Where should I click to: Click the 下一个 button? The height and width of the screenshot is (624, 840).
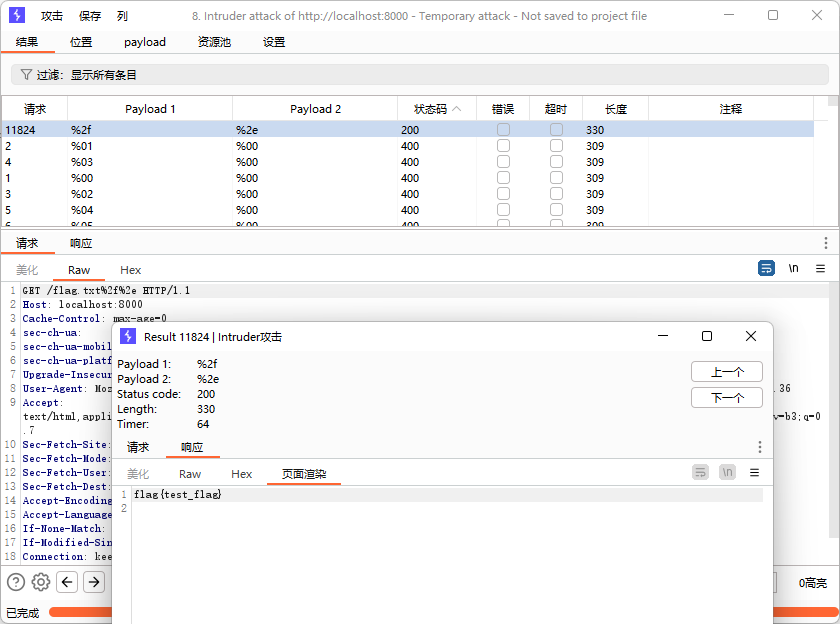[x=727, y=398]
